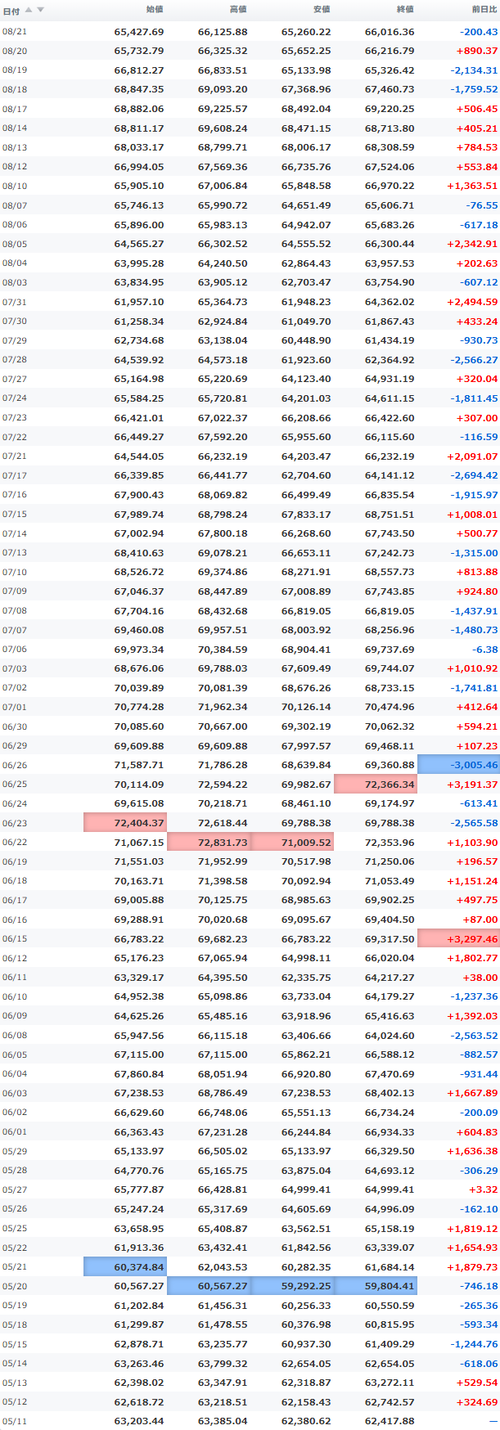Select the 始値 column header
Screen dimensions: 500x1430
pyautogui.click(x=154, y=9)
